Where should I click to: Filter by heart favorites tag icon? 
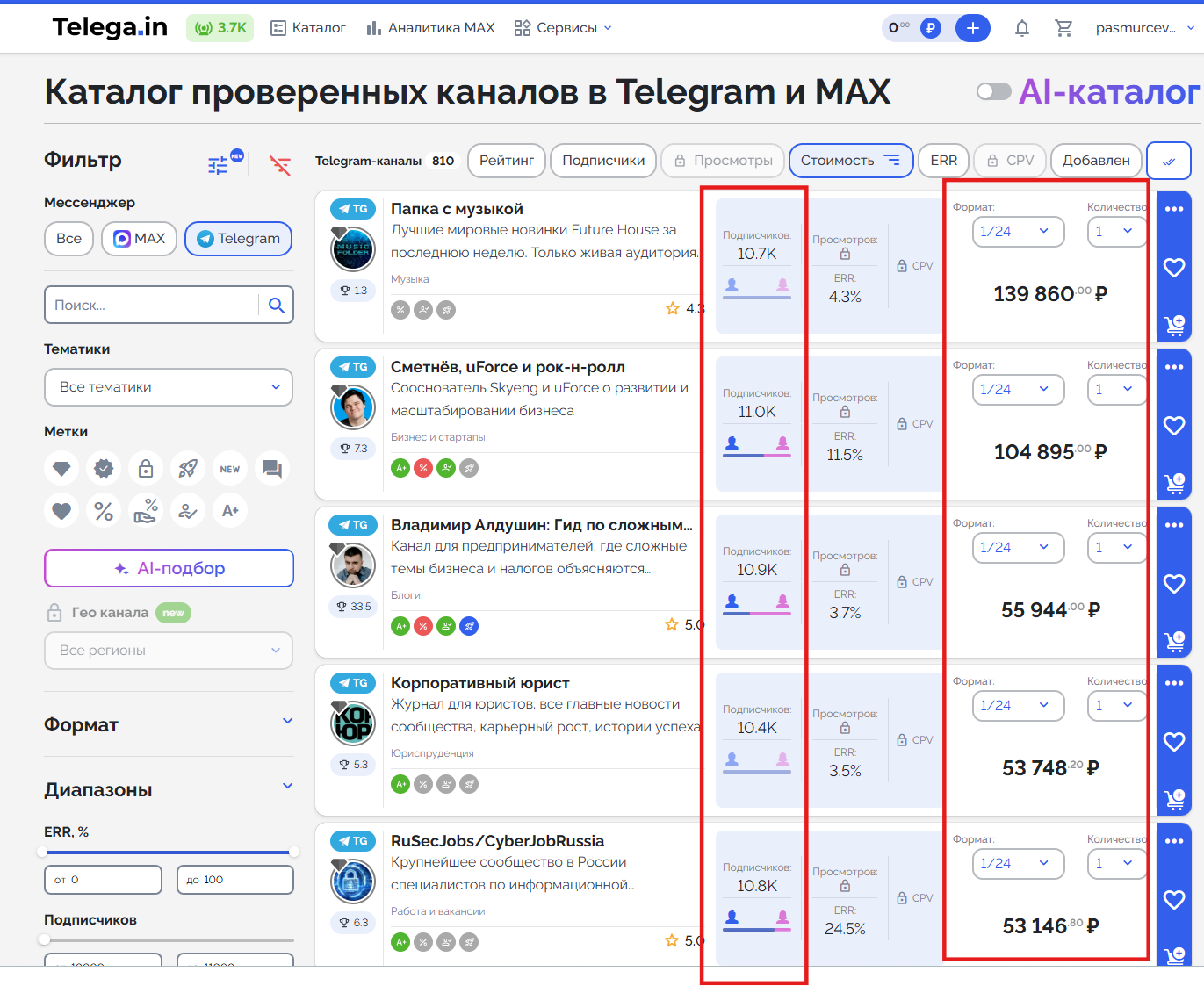click(61, 511)
